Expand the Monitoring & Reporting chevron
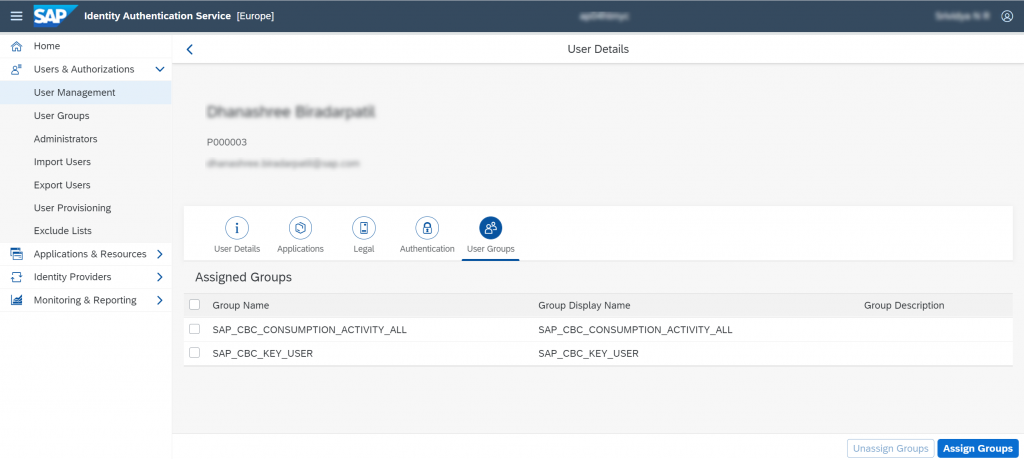Viewport: 1024px width, 459px height. (159, 300)
